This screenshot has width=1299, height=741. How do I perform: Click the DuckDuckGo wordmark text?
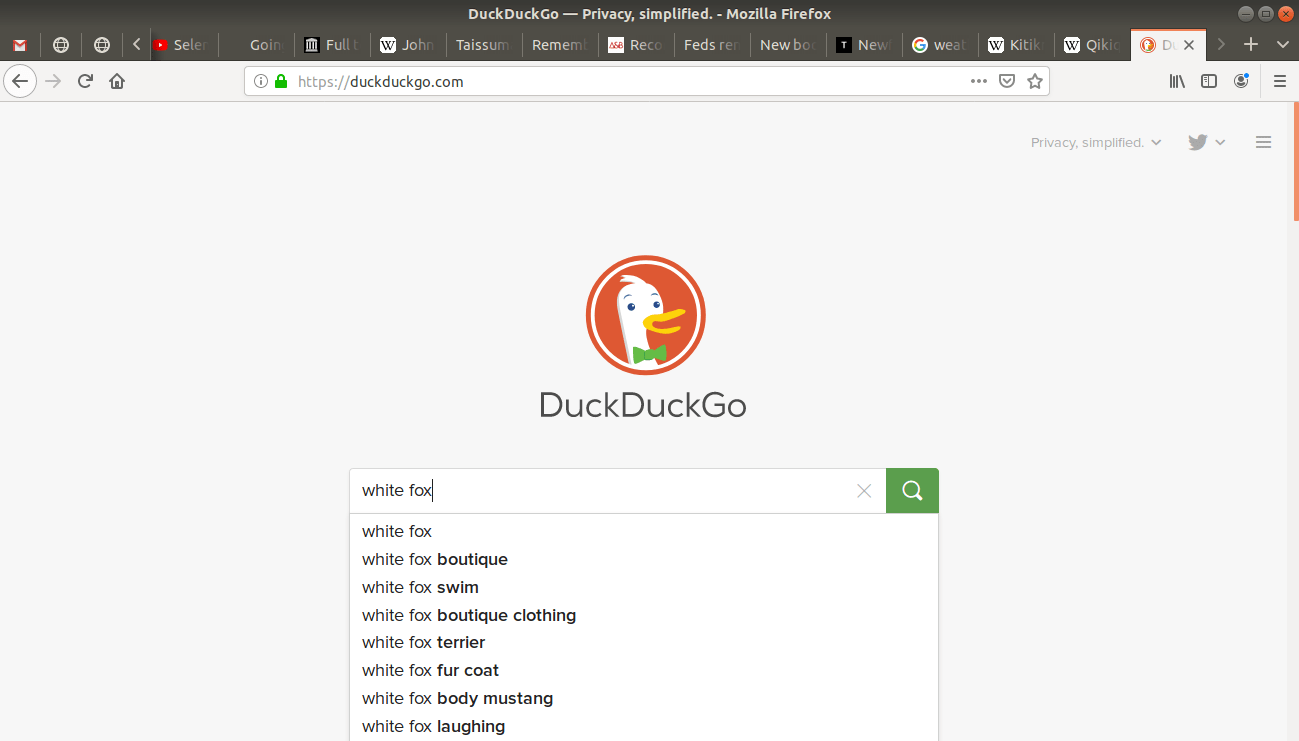click(x=643, y=405)
